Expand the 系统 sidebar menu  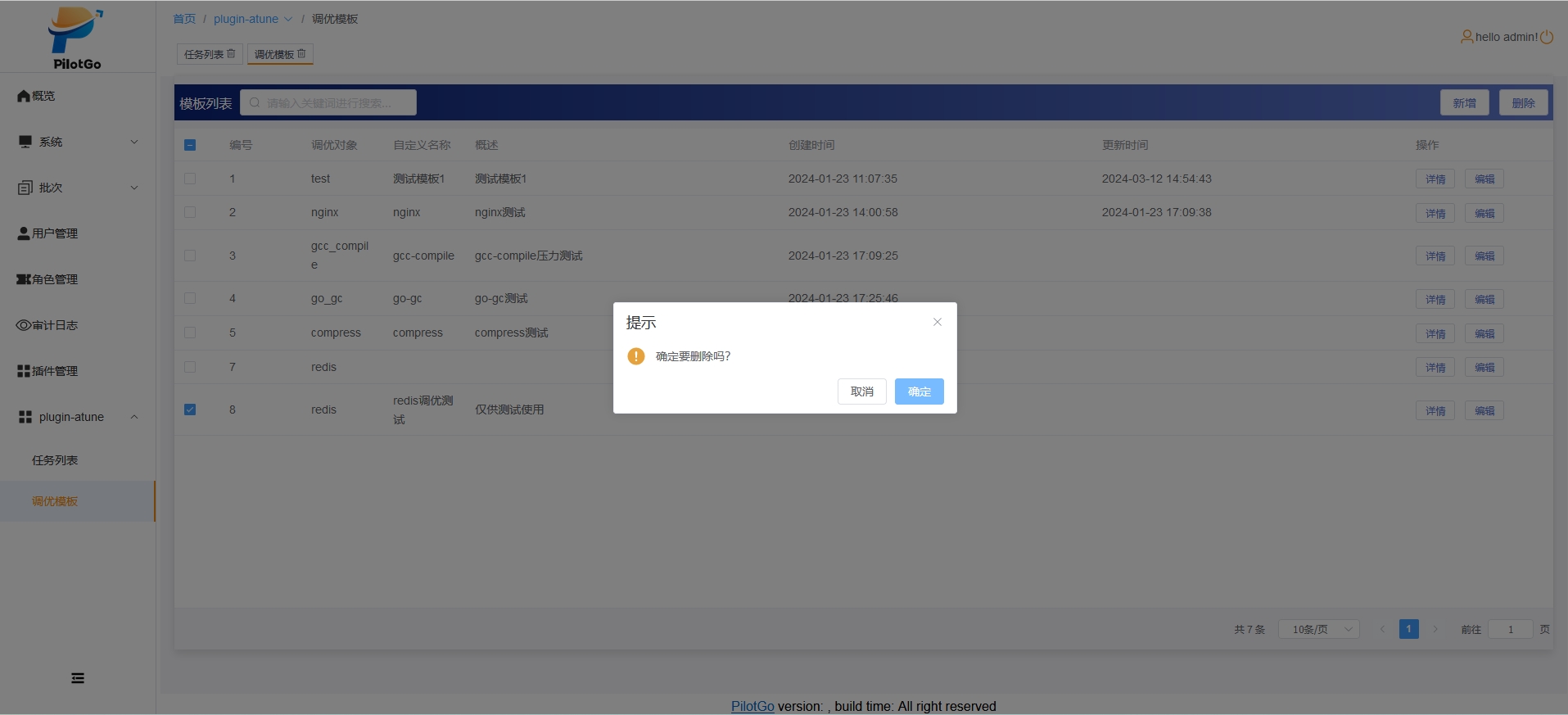click(78, 142)
